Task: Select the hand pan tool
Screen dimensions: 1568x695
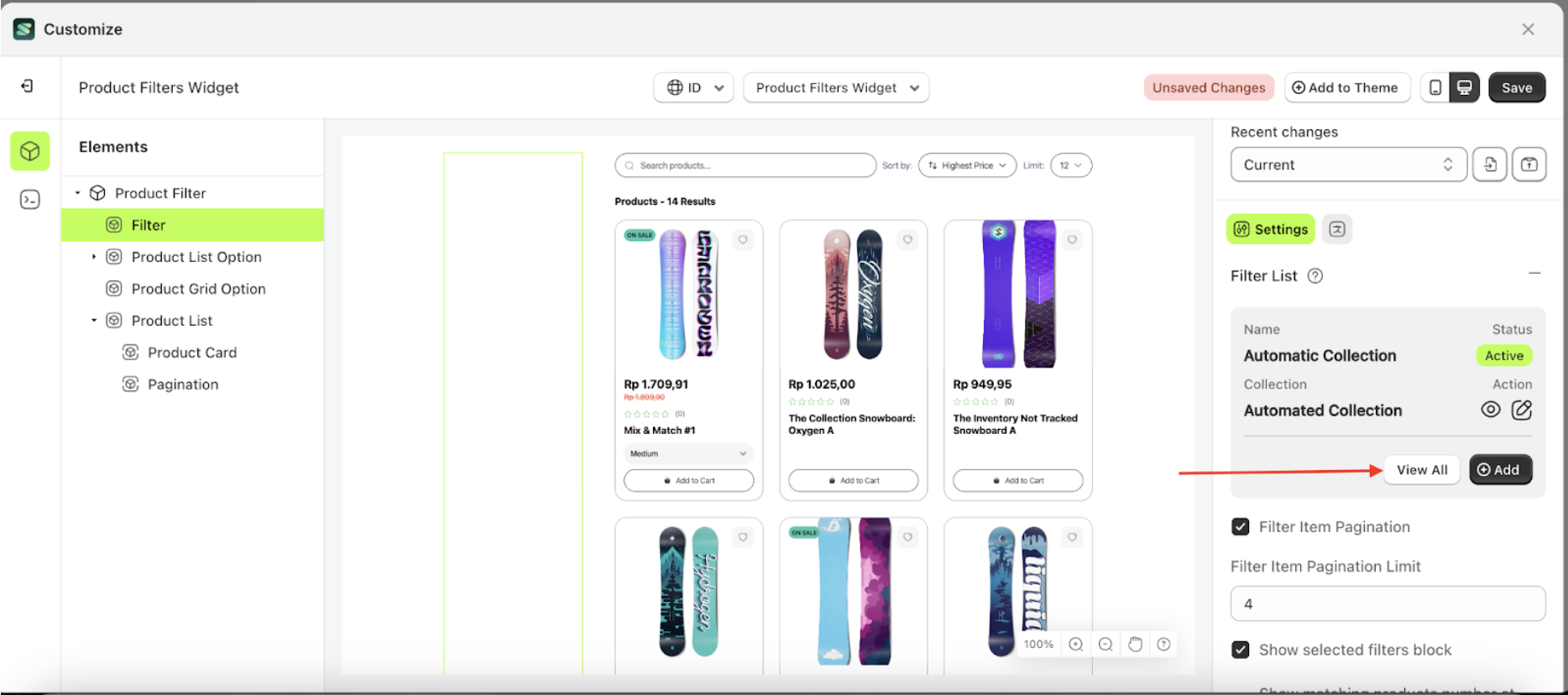Action: pyautogui.click(x=1135, y=644)
